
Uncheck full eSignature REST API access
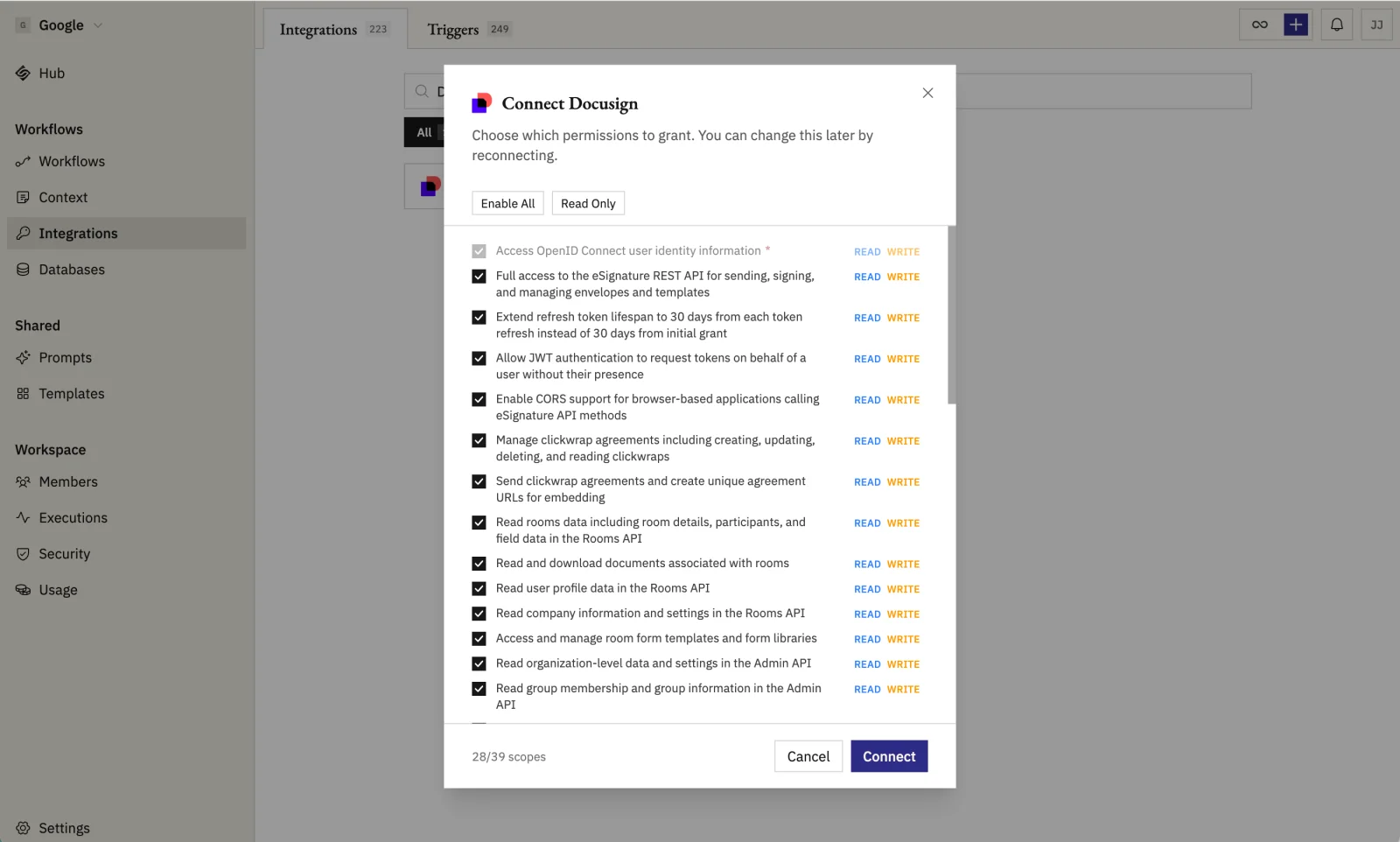(x=479, y=277)
